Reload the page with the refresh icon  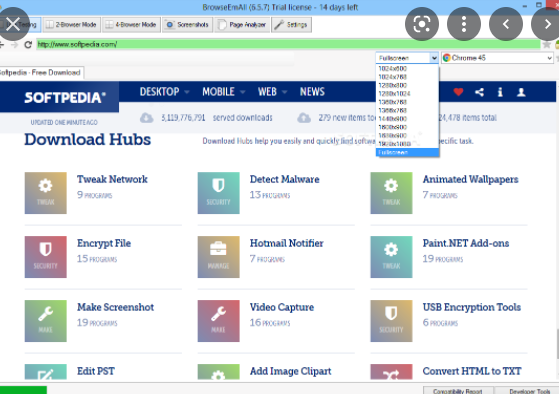coord(28,45)
